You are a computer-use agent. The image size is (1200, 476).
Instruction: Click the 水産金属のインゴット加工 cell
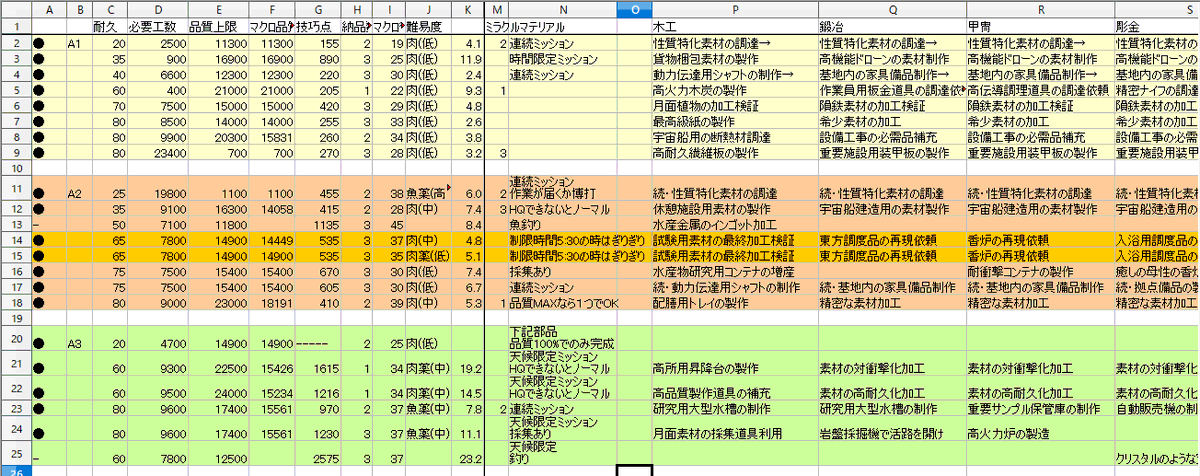(733, 225)
